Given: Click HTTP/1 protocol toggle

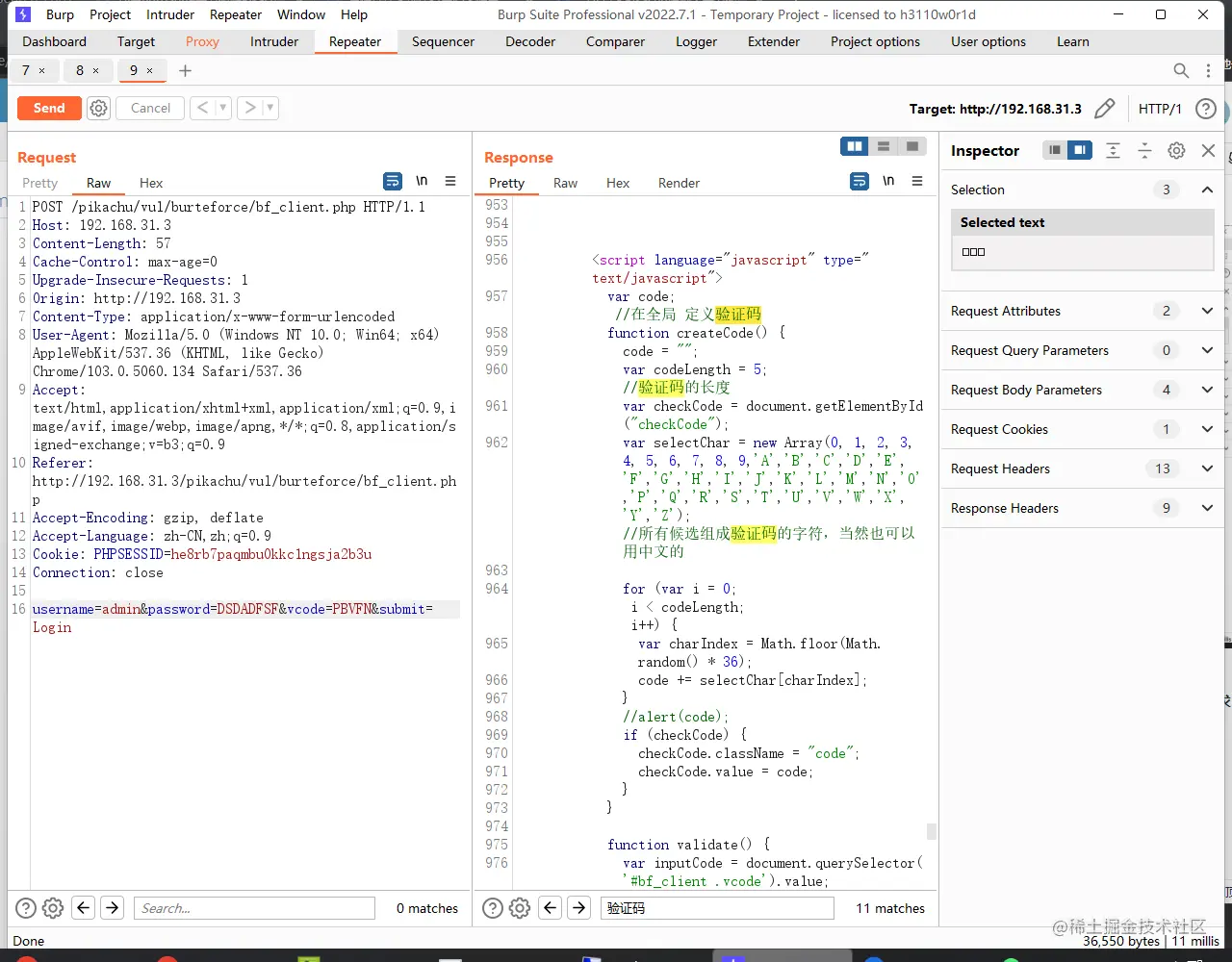Looking at the screenshot, I should pos(1160,109).
